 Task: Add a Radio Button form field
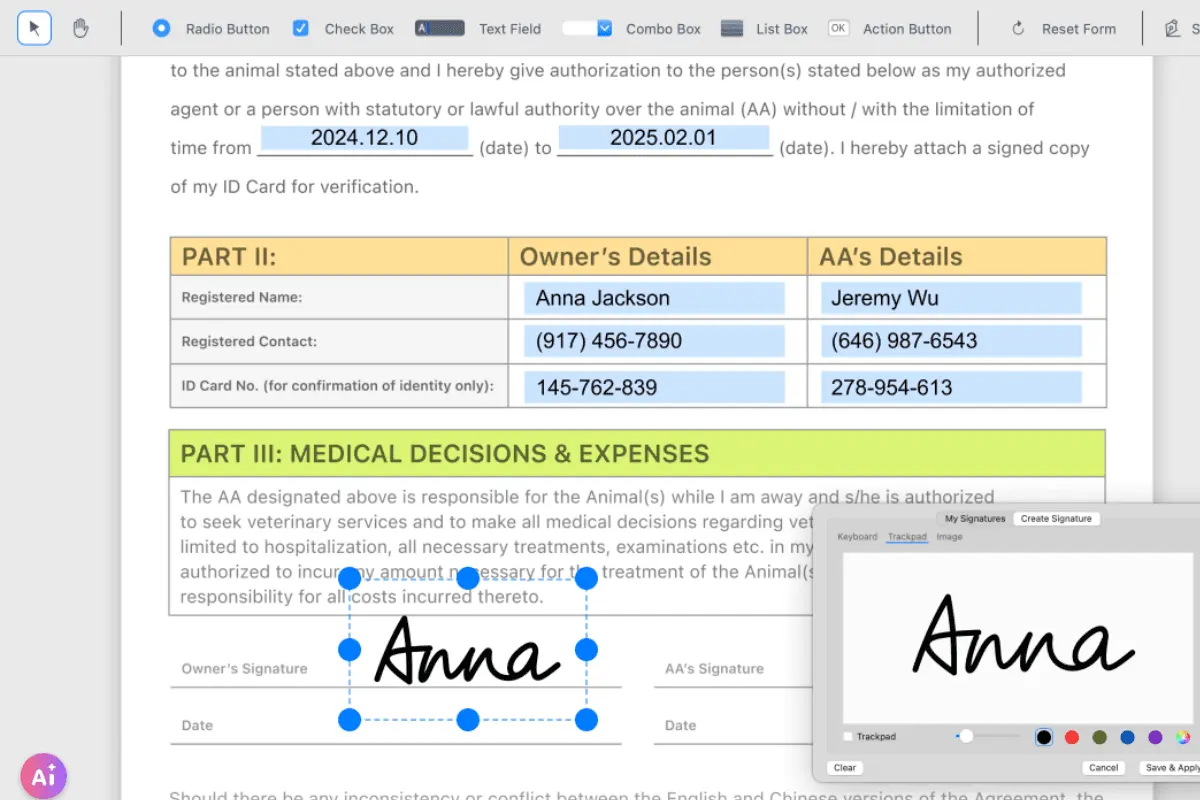coord(211,28)
